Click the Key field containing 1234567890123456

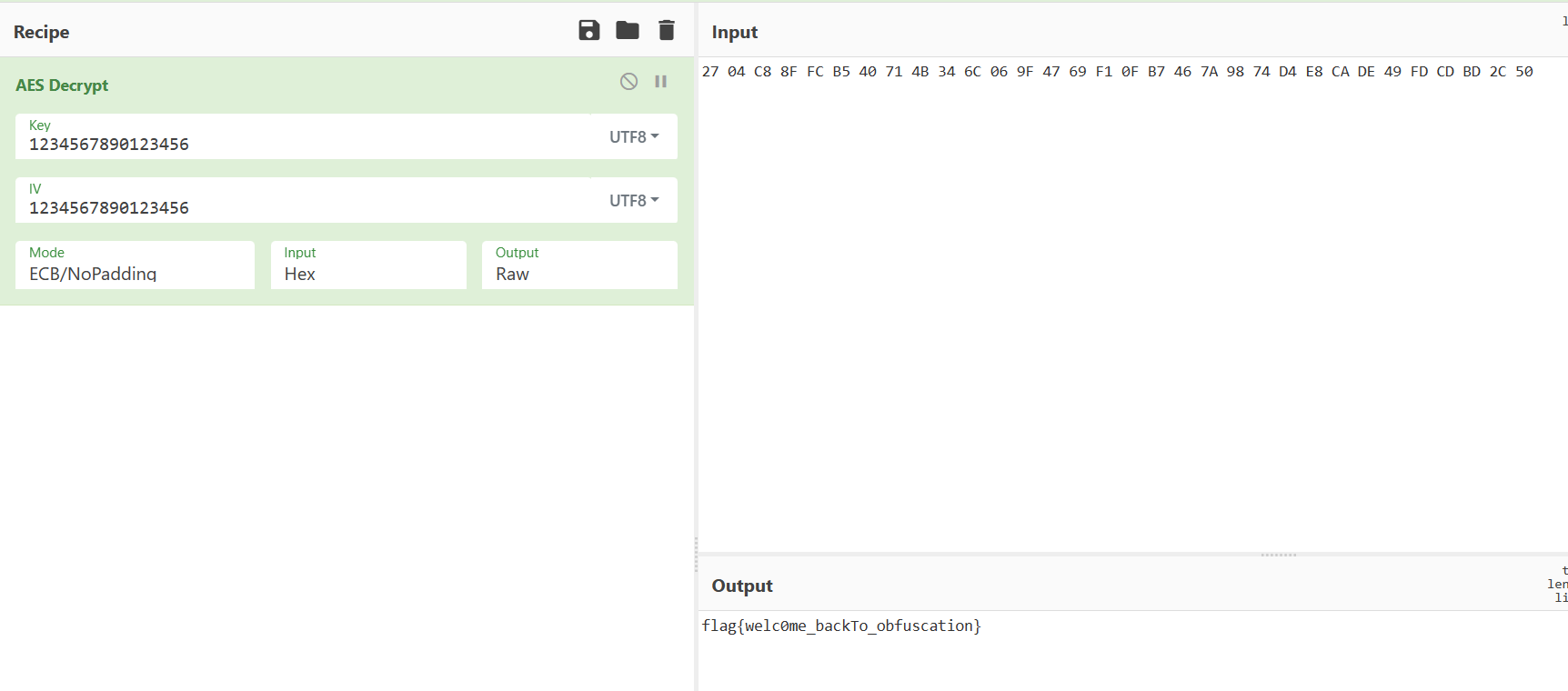coord(305,136)
